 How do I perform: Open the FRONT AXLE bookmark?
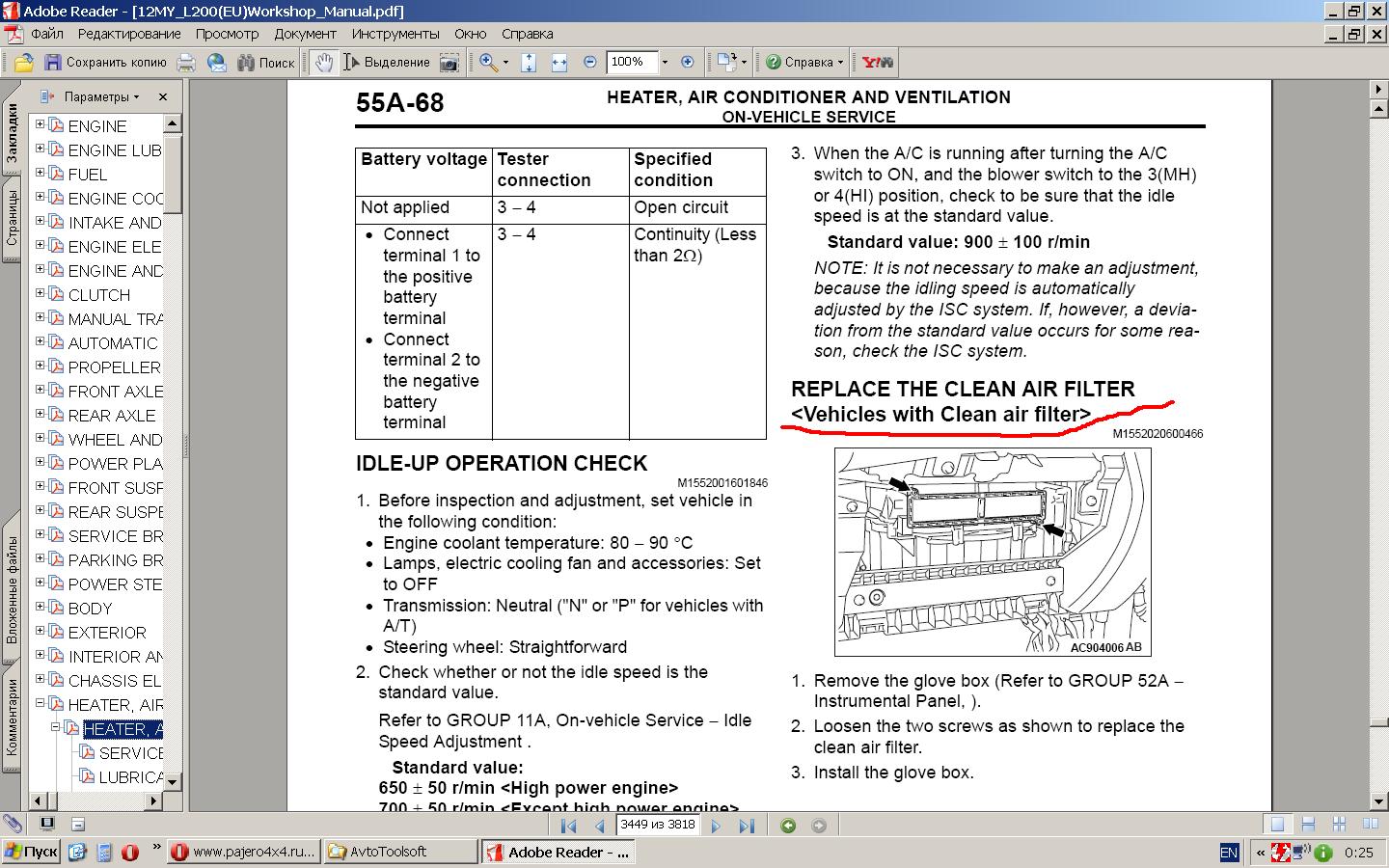coord(116,392)
